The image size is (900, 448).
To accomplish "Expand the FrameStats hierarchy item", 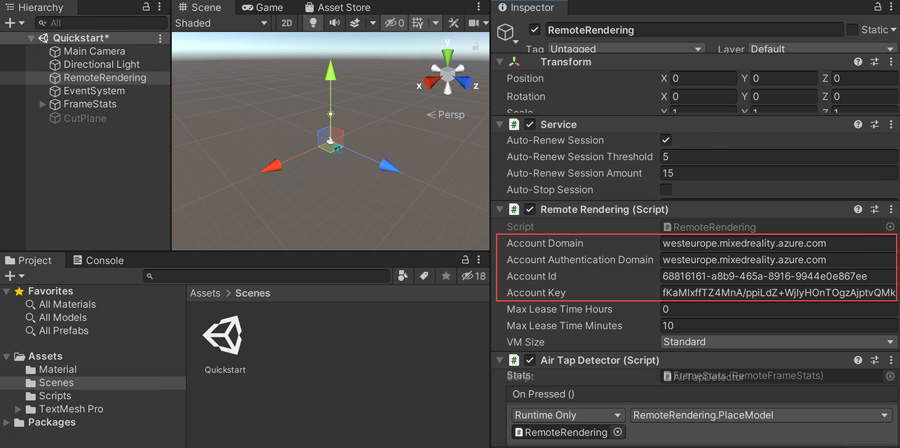I will [x=43, y=104].
